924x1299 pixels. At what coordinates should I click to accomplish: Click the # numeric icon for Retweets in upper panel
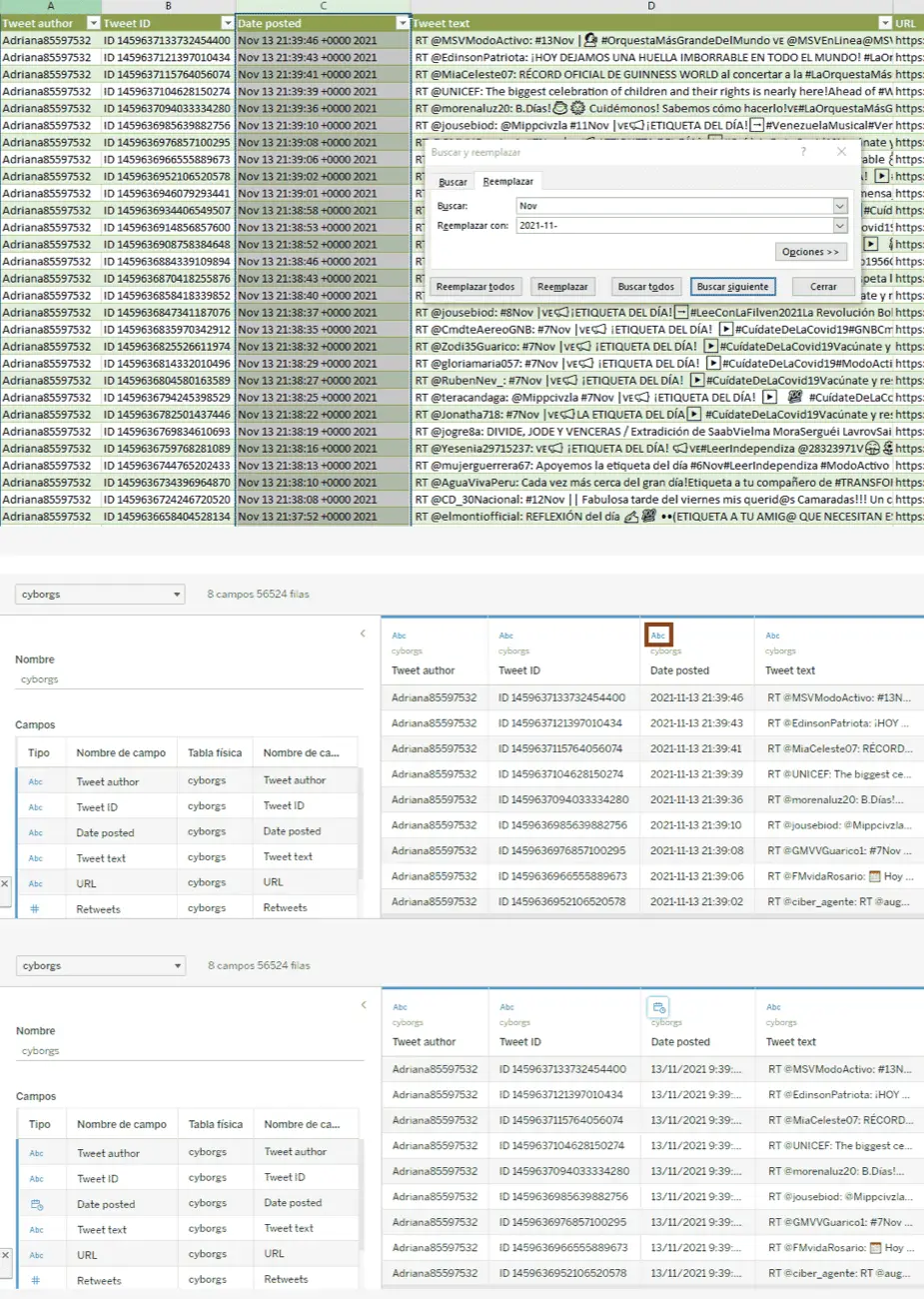(35, 908)
